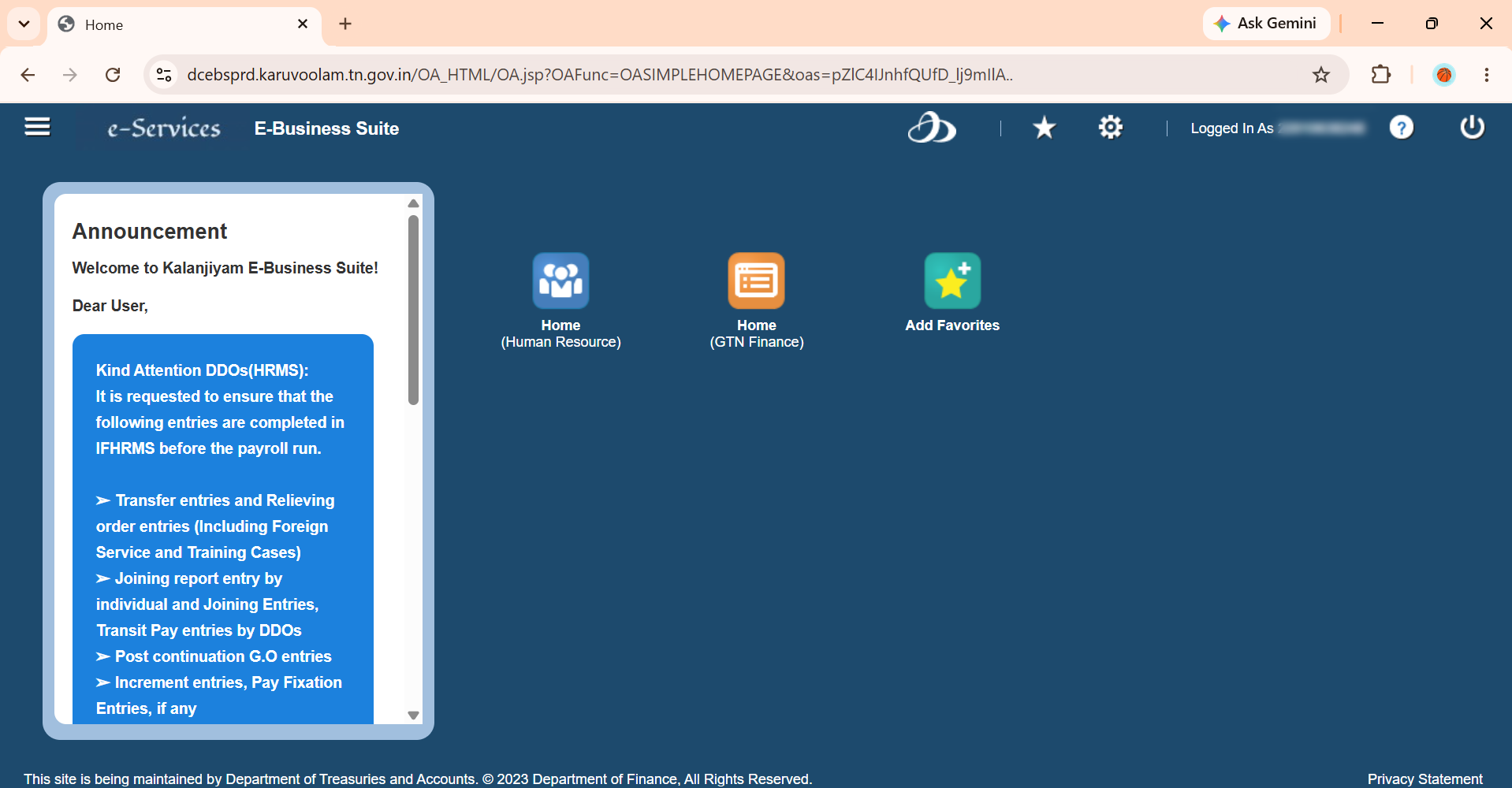Select the Home browser tab
Screen dimensions: 1512x788
click(x=184, y=24)
